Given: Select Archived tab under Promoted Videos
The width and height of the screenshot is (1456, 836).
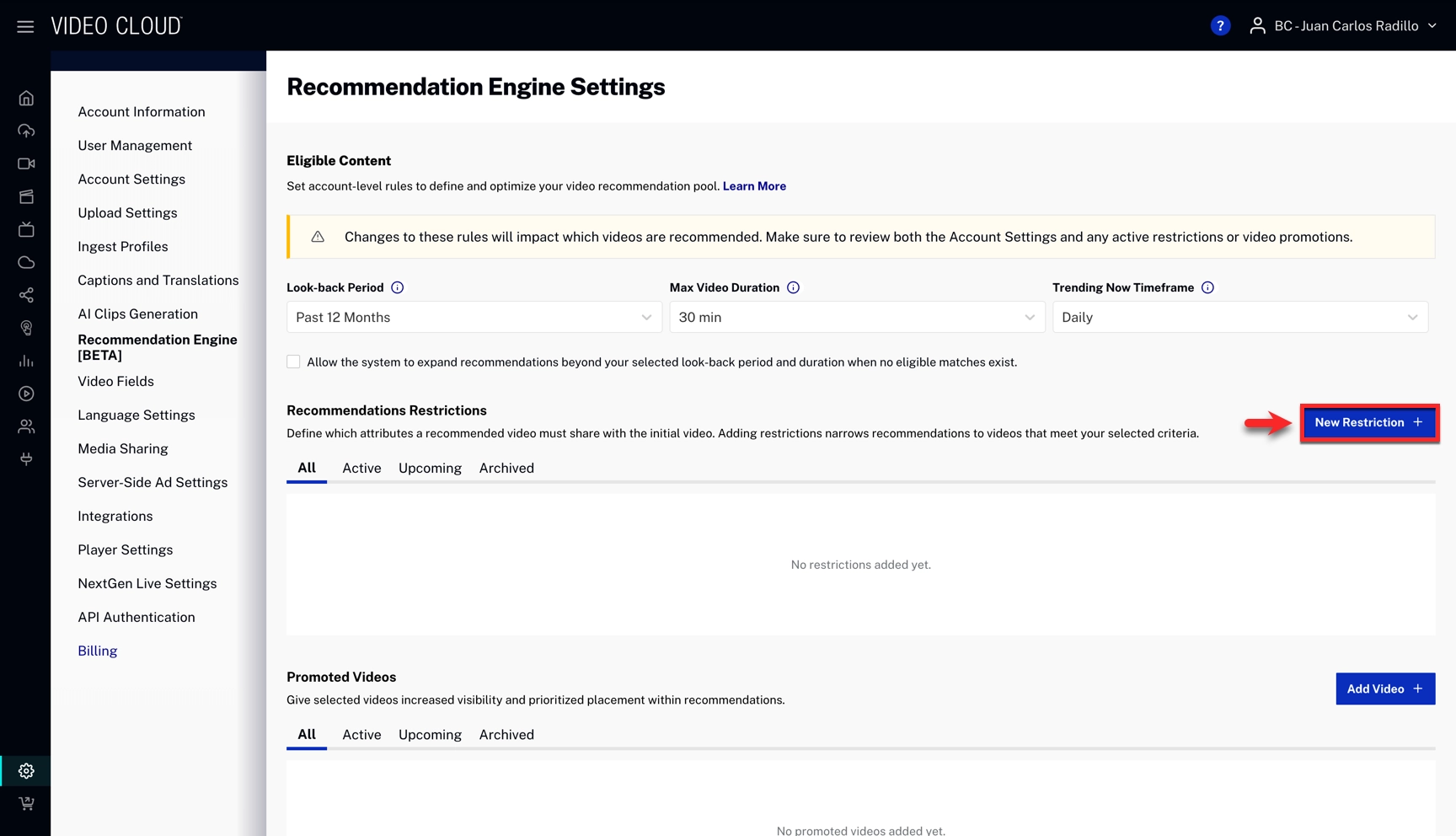Looking at the screenshot, I should [506, 734].
